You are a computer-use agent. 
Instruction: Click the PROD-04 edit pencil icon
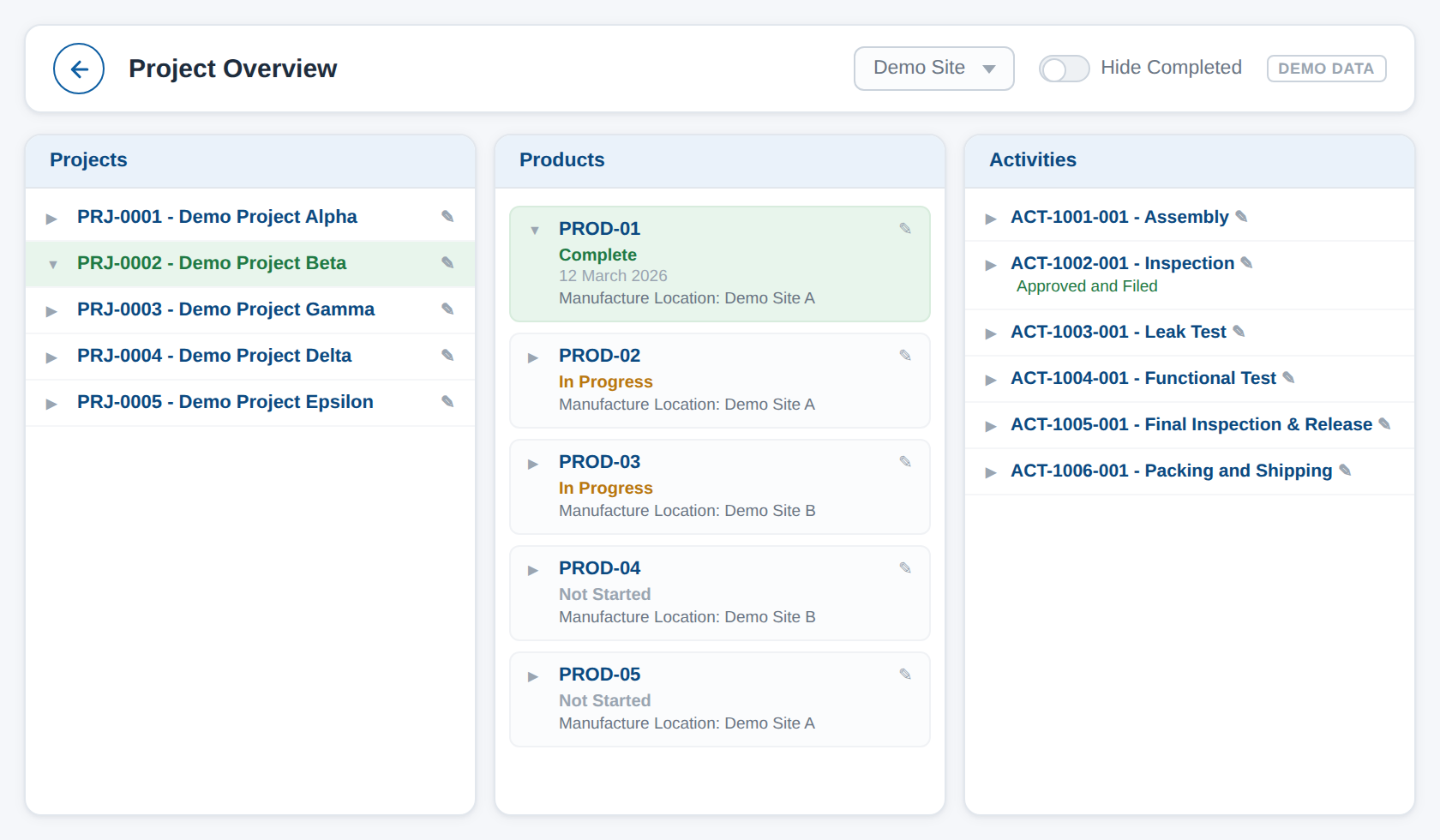coord(905,567)
